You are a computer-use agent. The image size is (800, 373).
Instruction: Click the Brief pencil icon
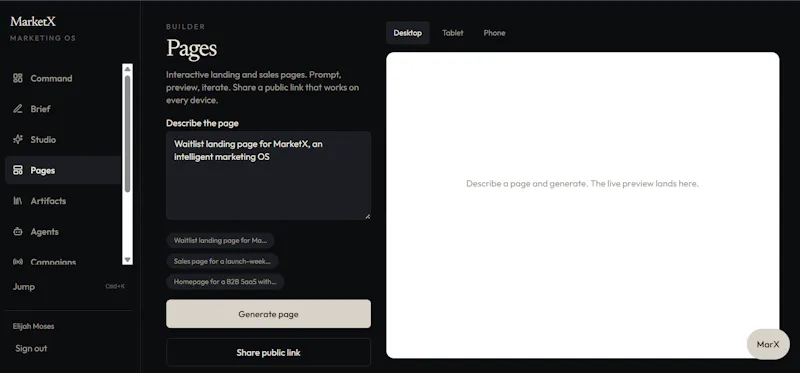[x=18, y=109]
